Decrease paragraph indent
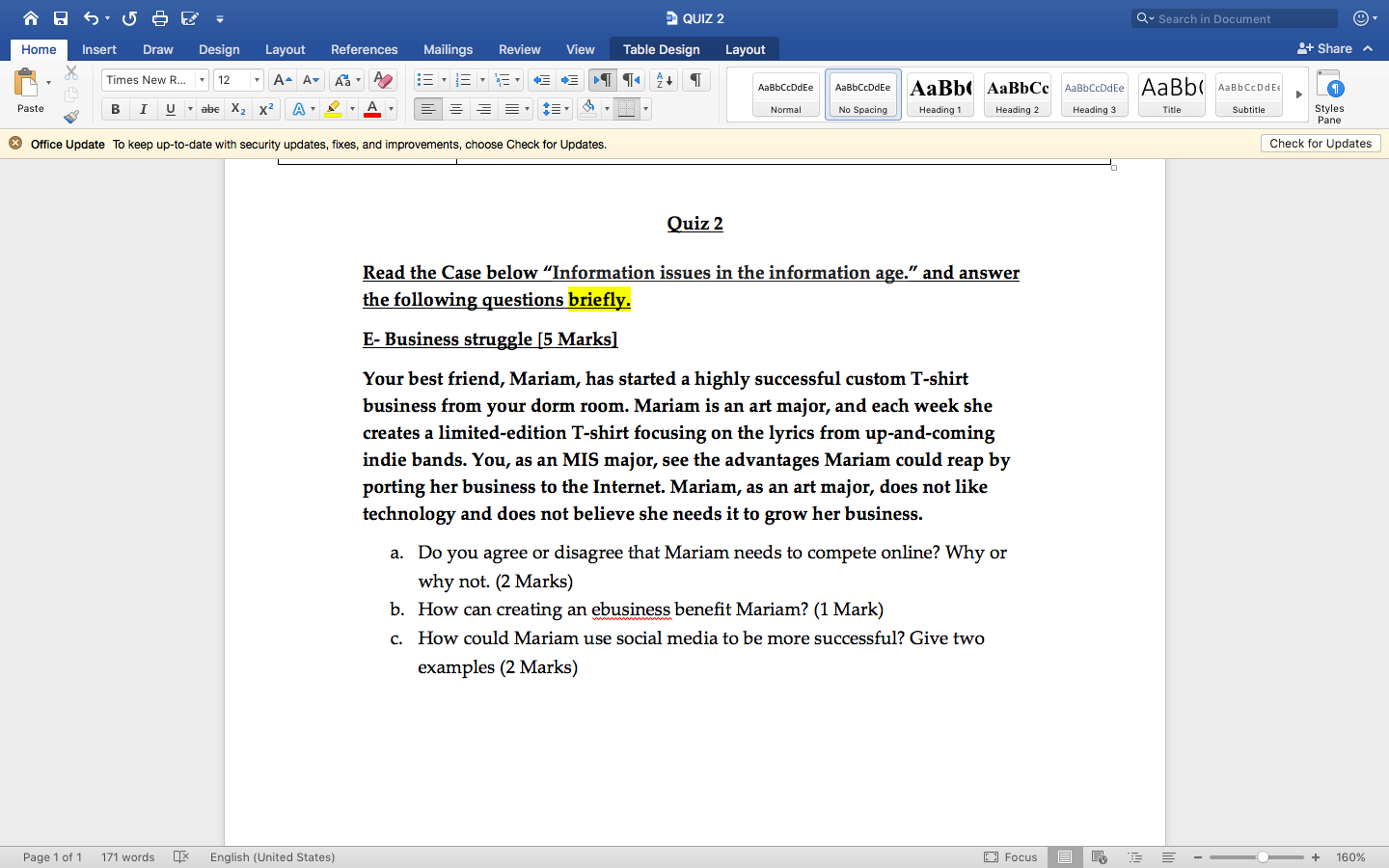Screen dimensions: 1389x868 (542, 80)
